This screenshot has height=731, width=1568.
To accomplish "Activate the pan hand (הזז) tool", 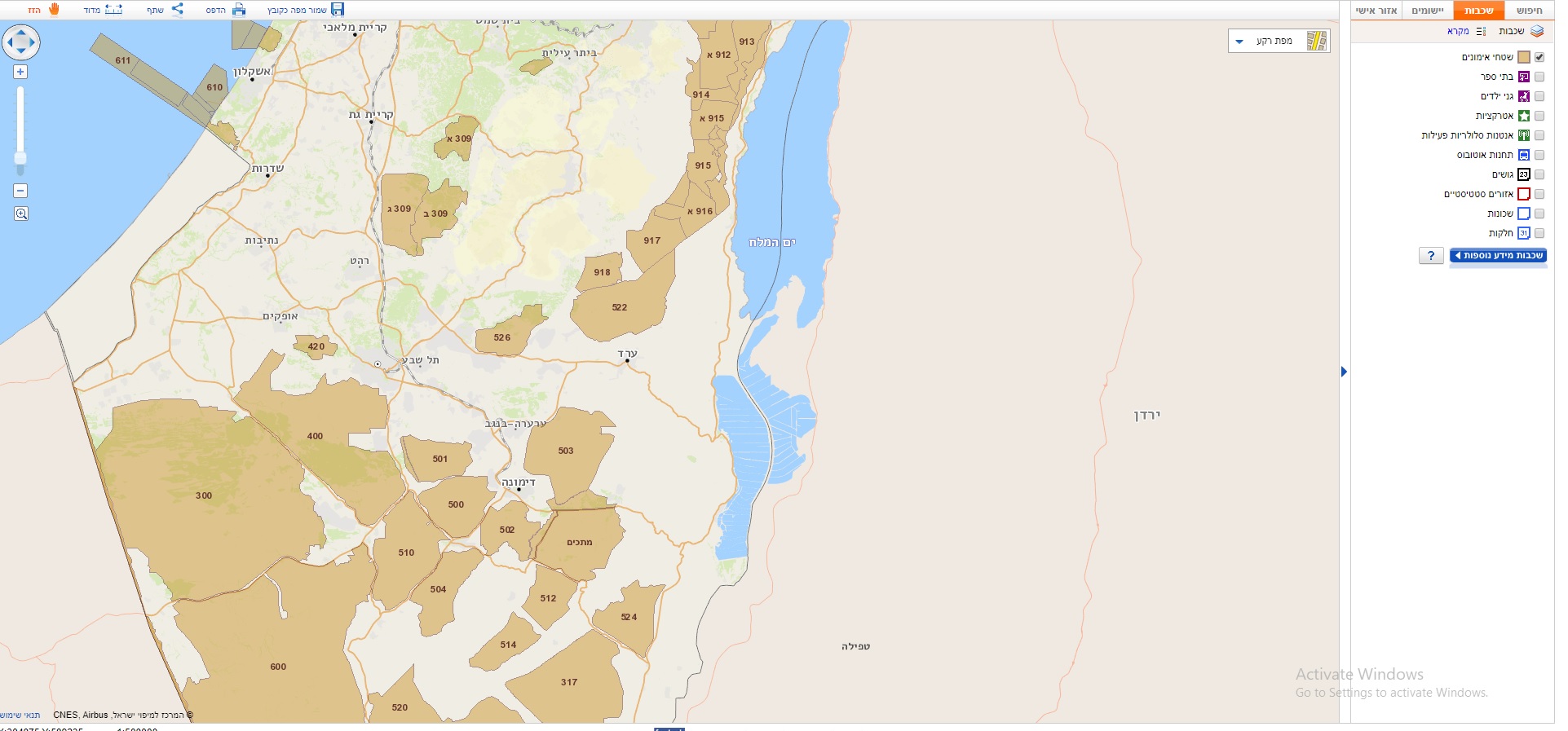I will tap(54, 10).
